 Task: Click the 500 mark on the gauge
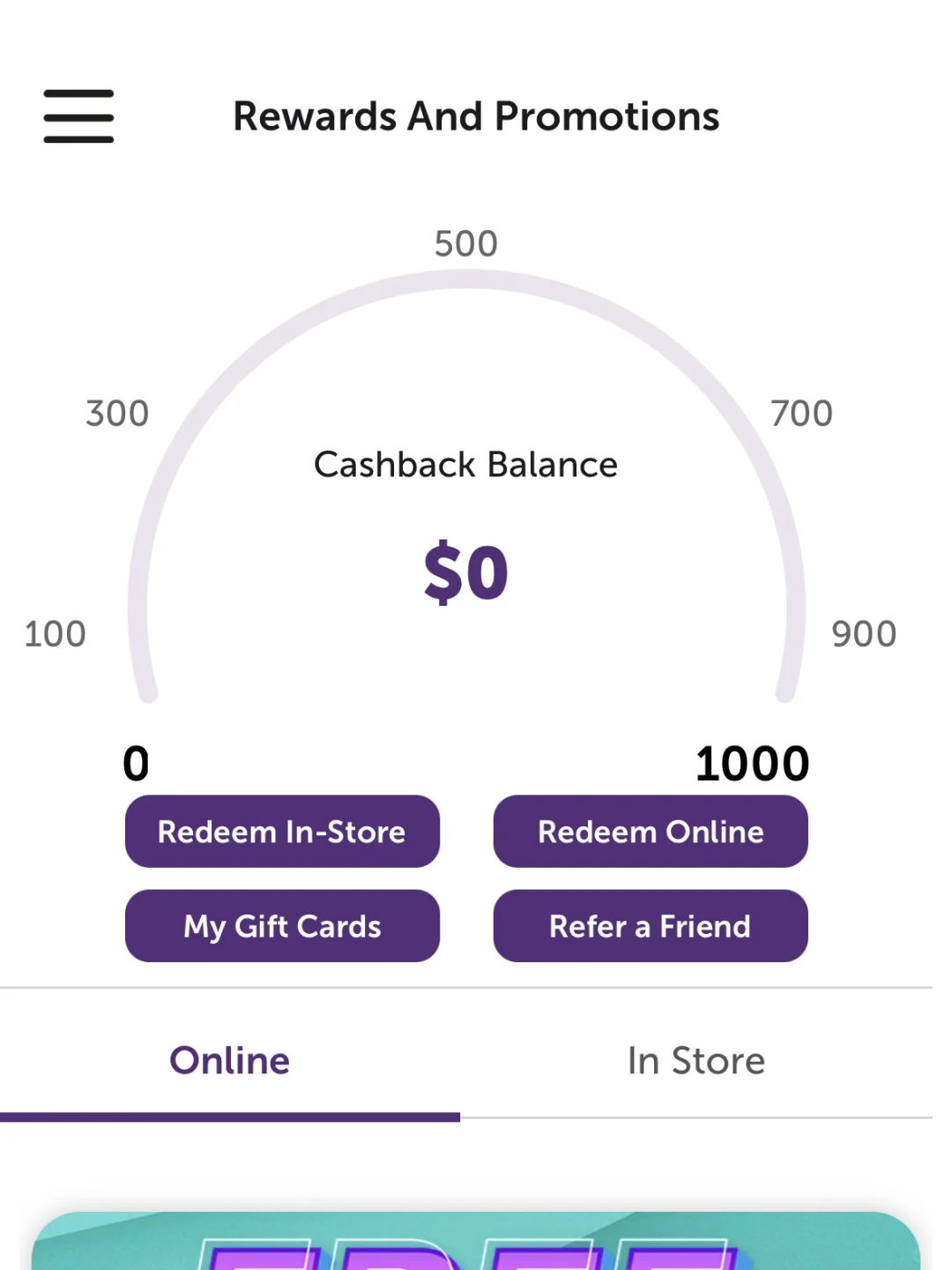click(466, 243)
